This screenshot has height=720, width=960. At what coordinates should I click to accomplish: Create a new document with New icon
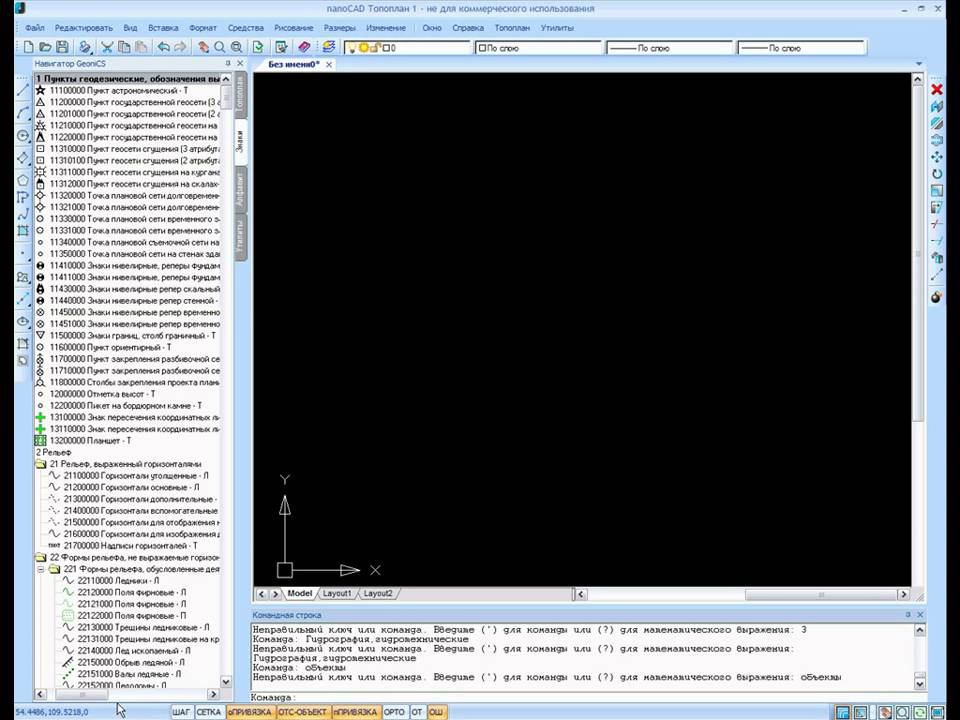tap(28, 47)
